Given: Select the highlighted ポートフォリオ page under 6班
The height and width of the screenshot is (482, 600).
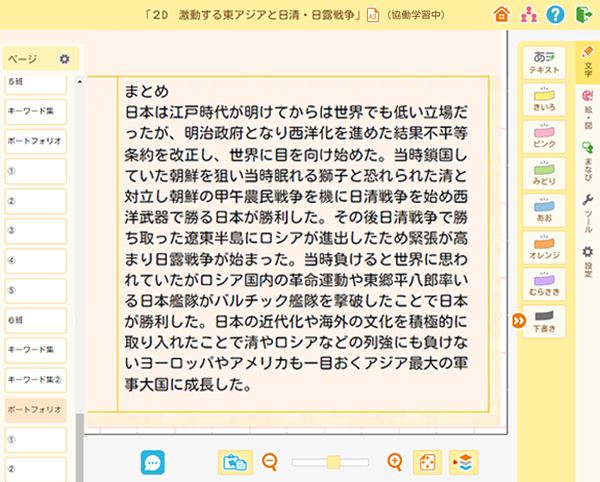Looking at the screenshot, I should click(36, 410).
